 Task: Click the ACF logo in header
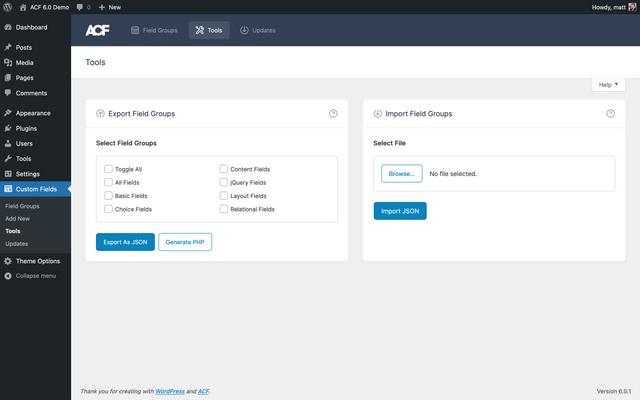point(97,30)
